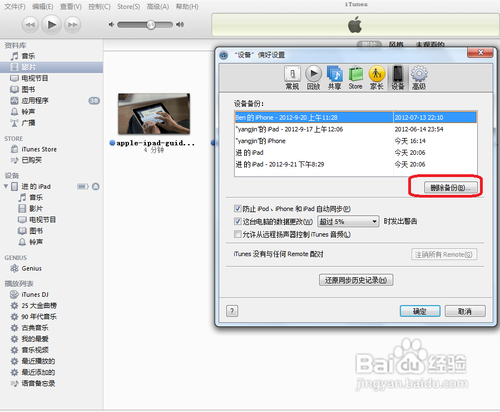Open the 超过 5% threshold dropdown
This screenshot has height=412, width=500.
pyautogui.click(x=348, y=221)
